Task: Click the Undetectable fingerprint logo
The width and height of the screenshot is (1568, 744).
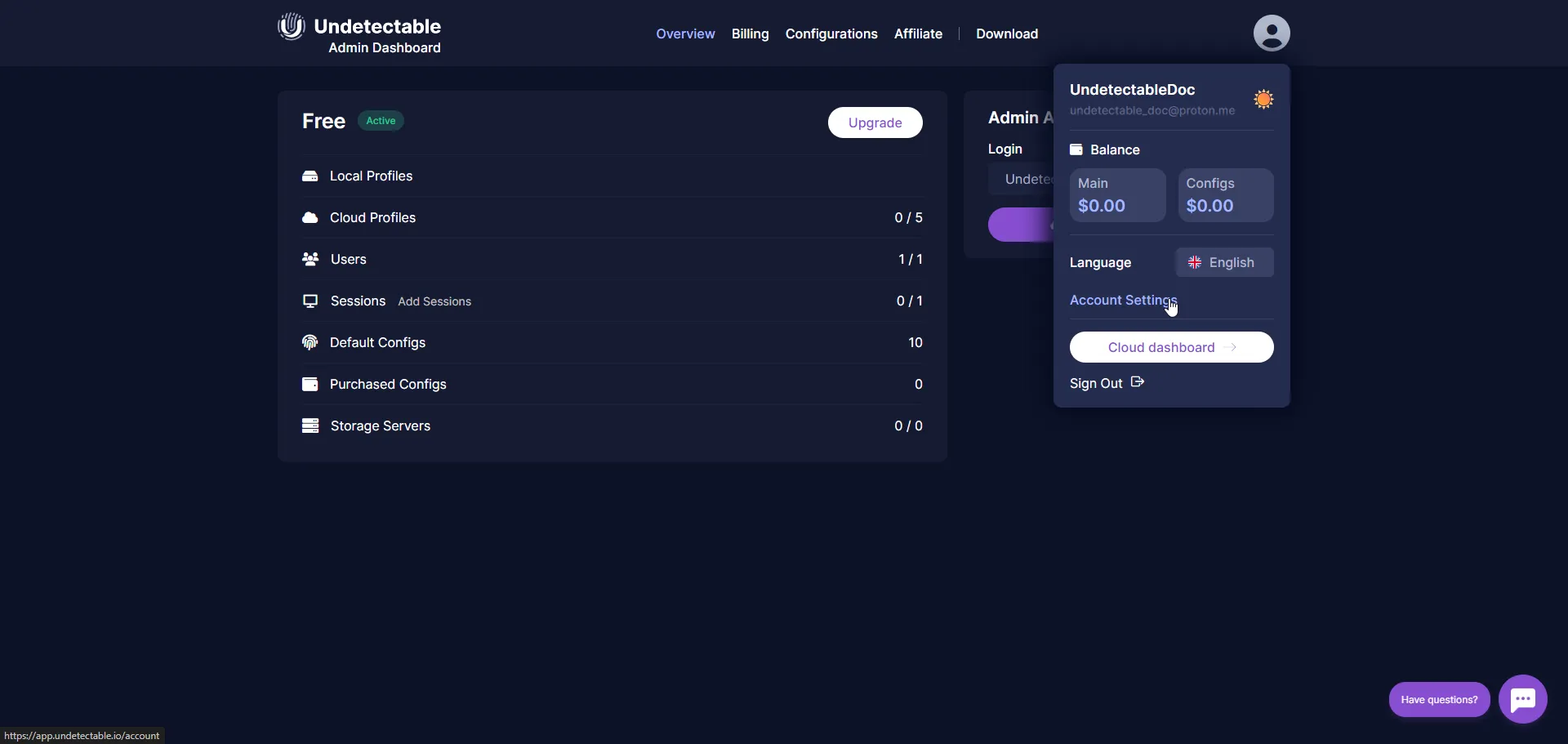Action: 291,26
